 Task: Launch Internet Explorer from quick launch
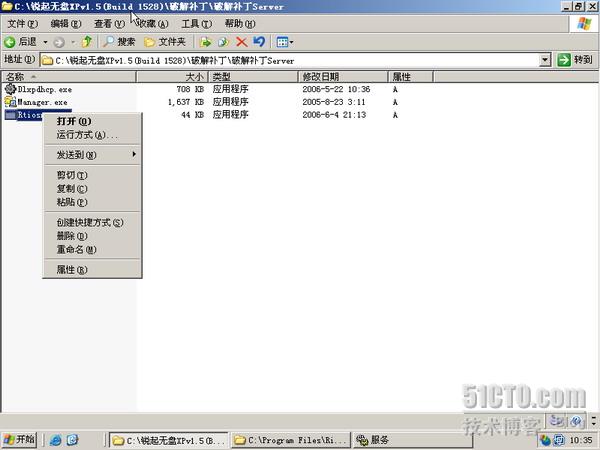pyautogui.click(x=56, y=440)
